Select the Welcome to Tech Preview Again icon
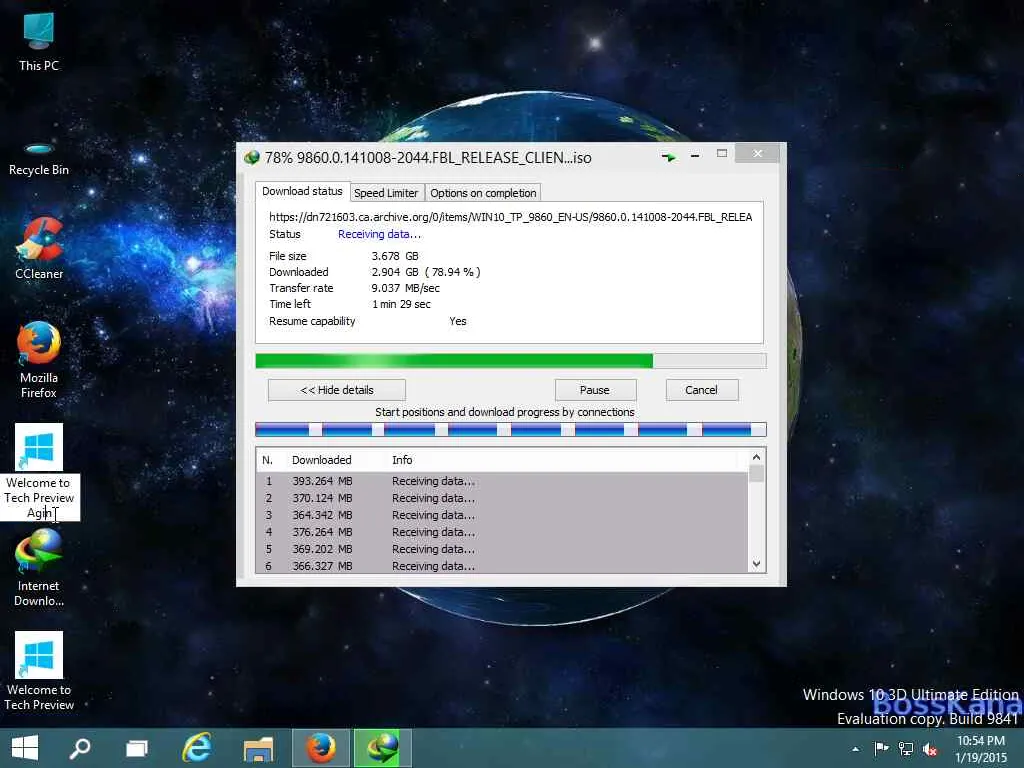This screenshot has height=768, width=1024. coord(39,472)
